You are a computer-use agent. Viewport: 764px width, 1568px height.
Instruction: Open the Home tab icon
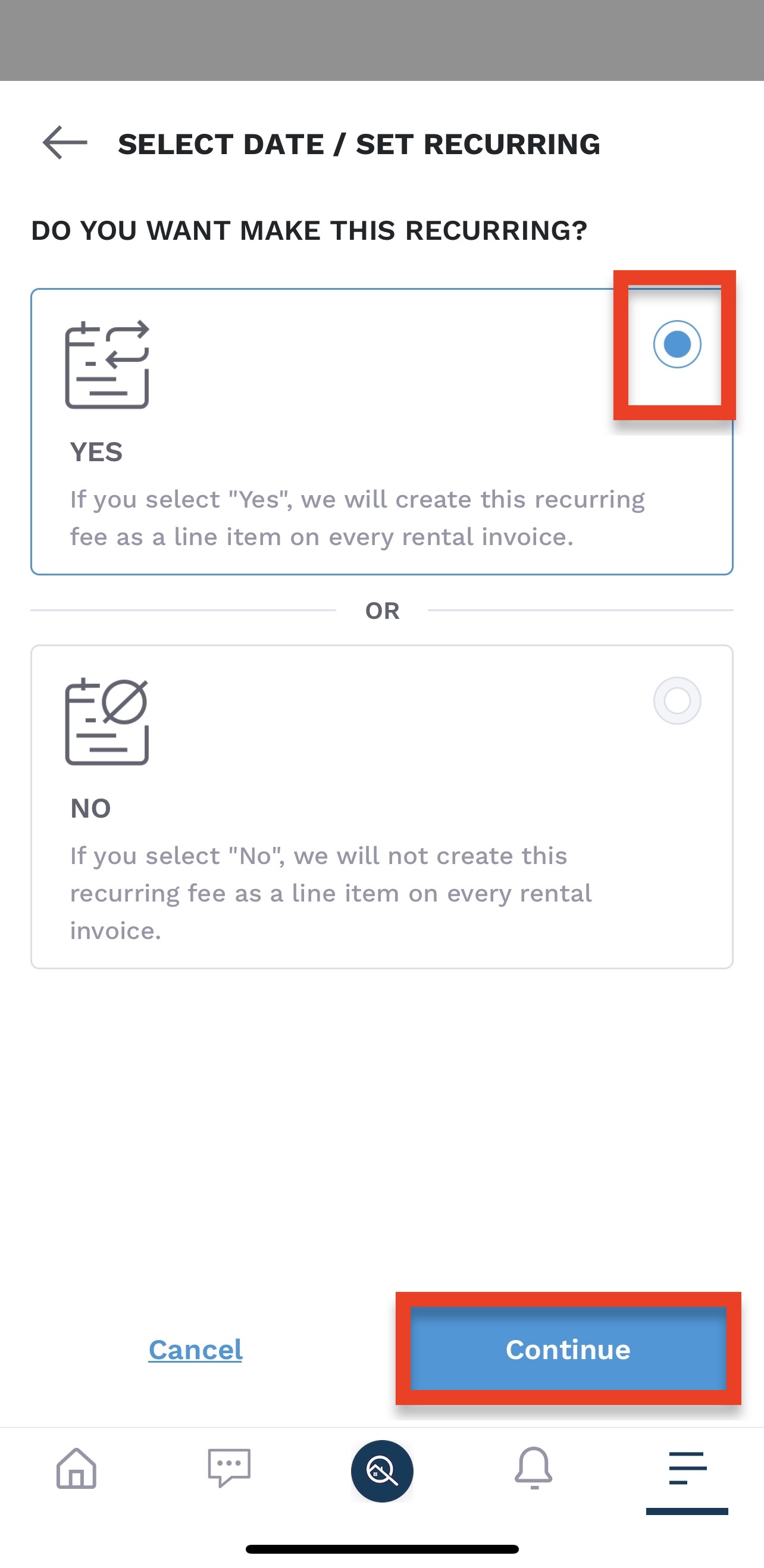coord(77,1468)
